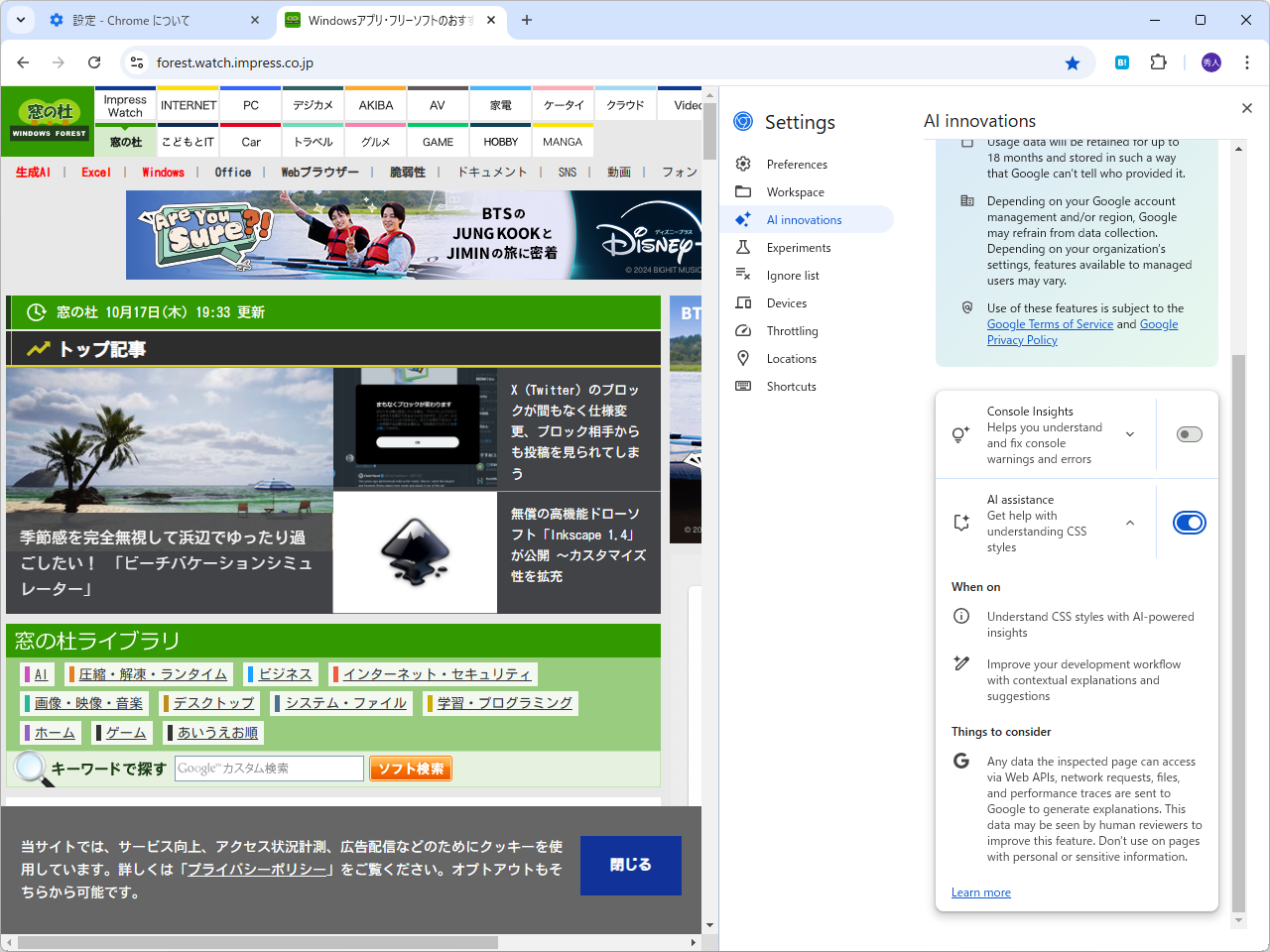Expand the Console Insights description chevron
Screen dimensions: 1270x952
click(x=1129, y=434)
